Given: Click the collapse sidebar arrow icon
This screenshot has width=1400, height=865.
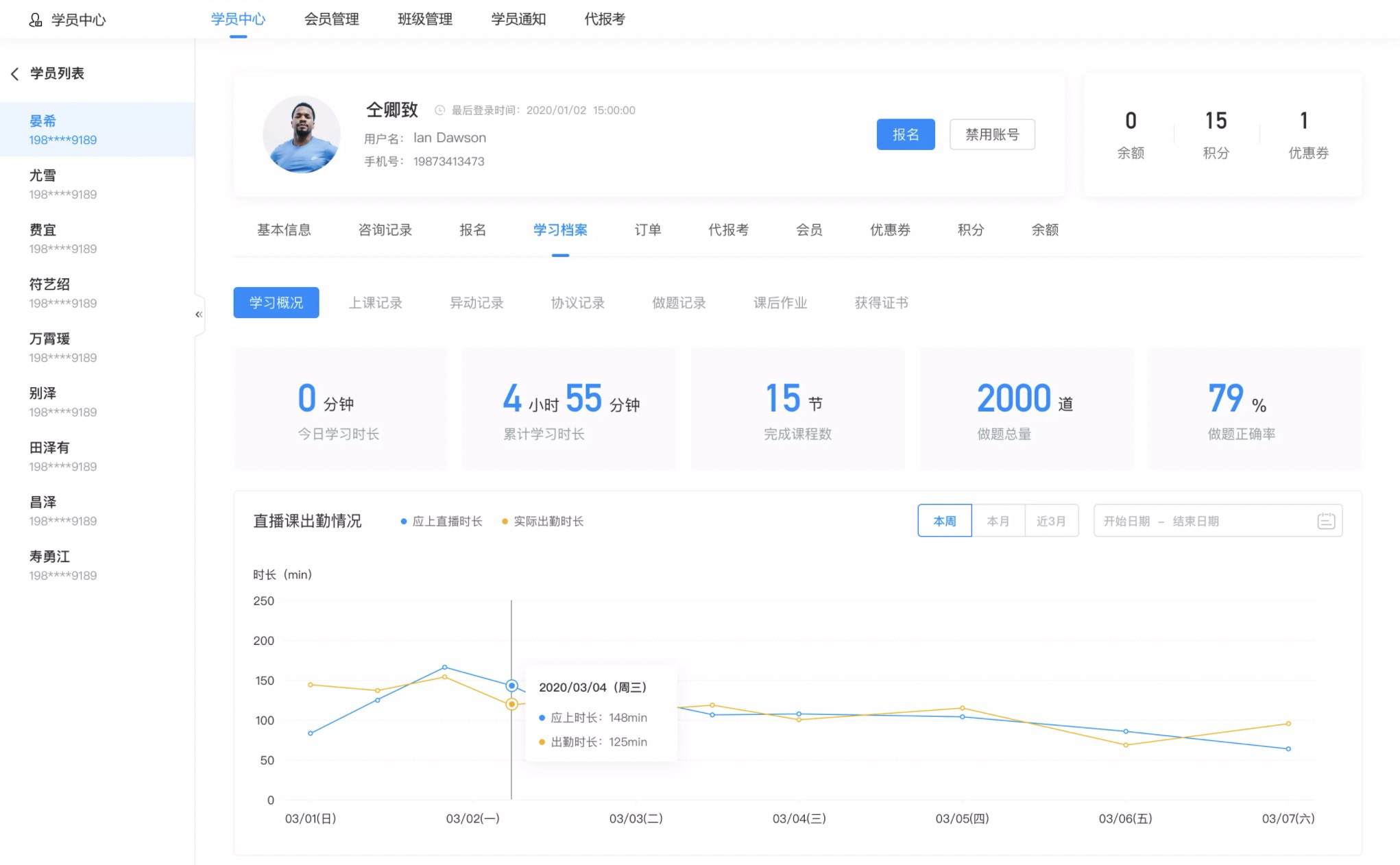Looking at the screenshot, I should pyautogui.click(x=198, y=314).
